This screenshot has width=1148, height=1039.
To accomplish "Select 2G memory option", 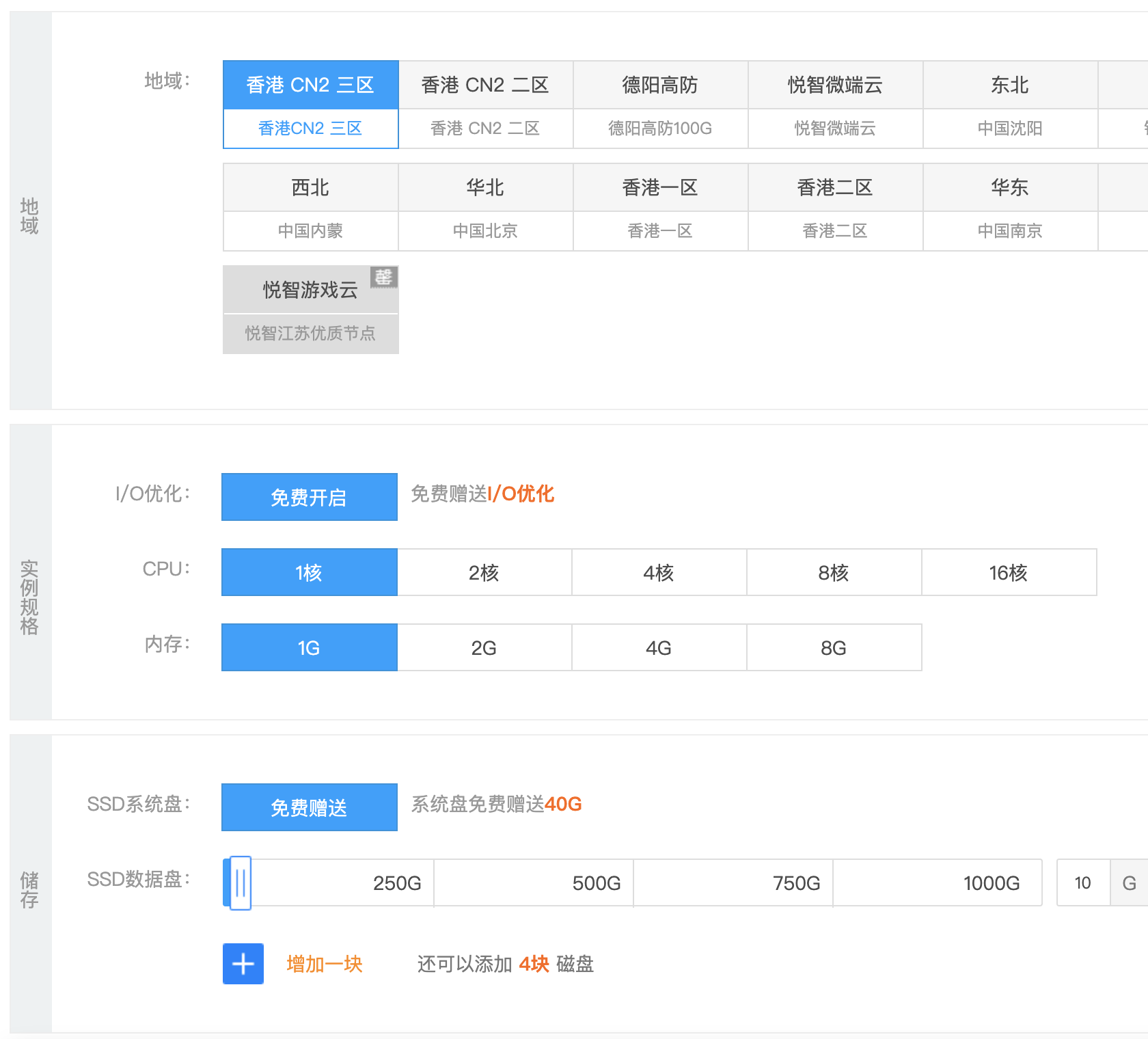I will pos(484,647).
